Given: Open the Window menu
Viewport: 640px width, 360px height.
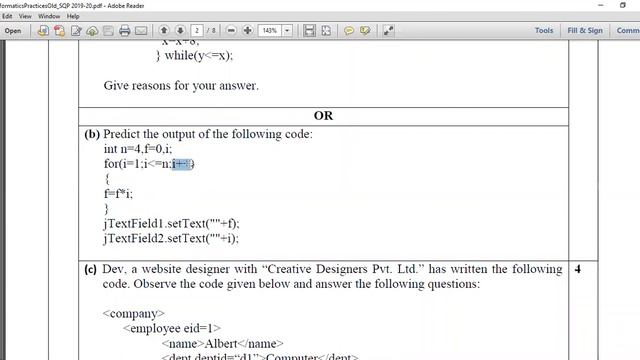Looking at the screenshot, I should tap(49, 16).
